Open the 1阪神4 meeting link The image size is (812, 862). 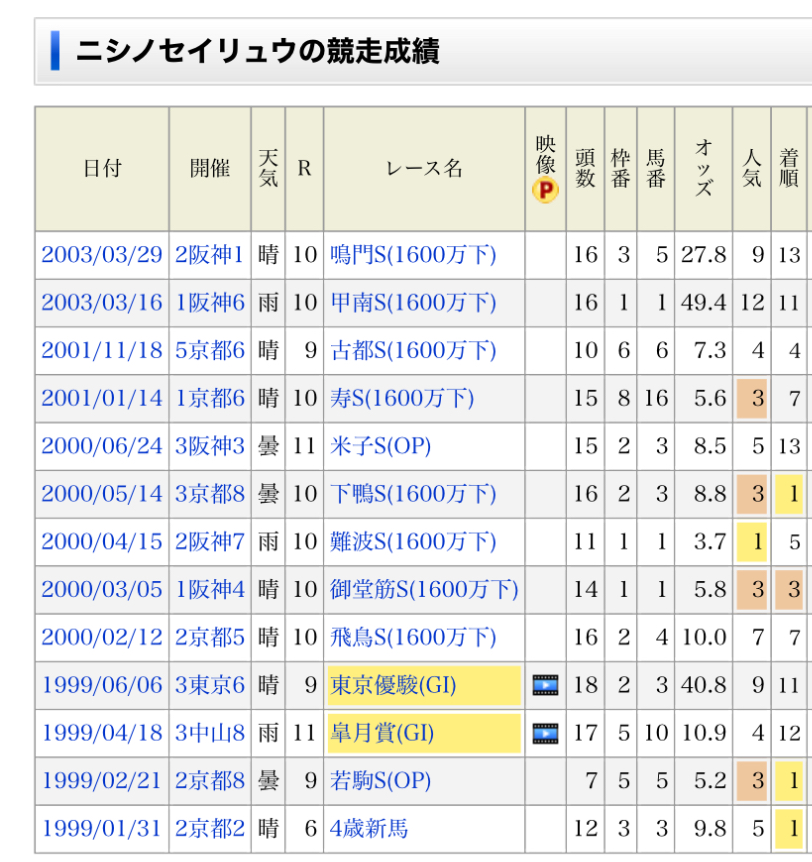click(x=209, y=589)
